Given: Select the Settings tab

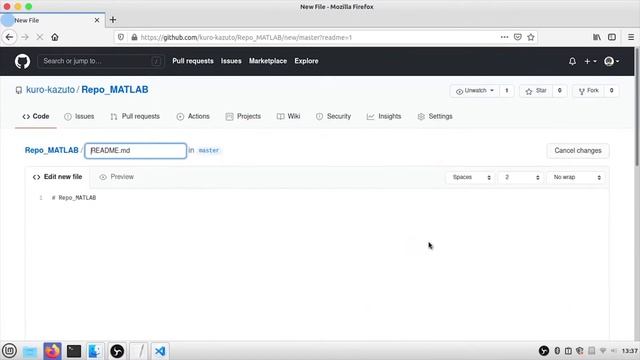Looking at the screenshot, I should tap(435, 116).
